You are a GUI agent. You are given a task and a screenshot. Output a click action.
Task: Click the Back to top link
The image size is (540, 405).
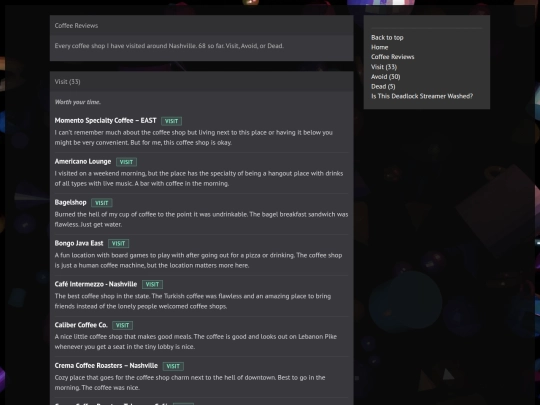point(387,38)
